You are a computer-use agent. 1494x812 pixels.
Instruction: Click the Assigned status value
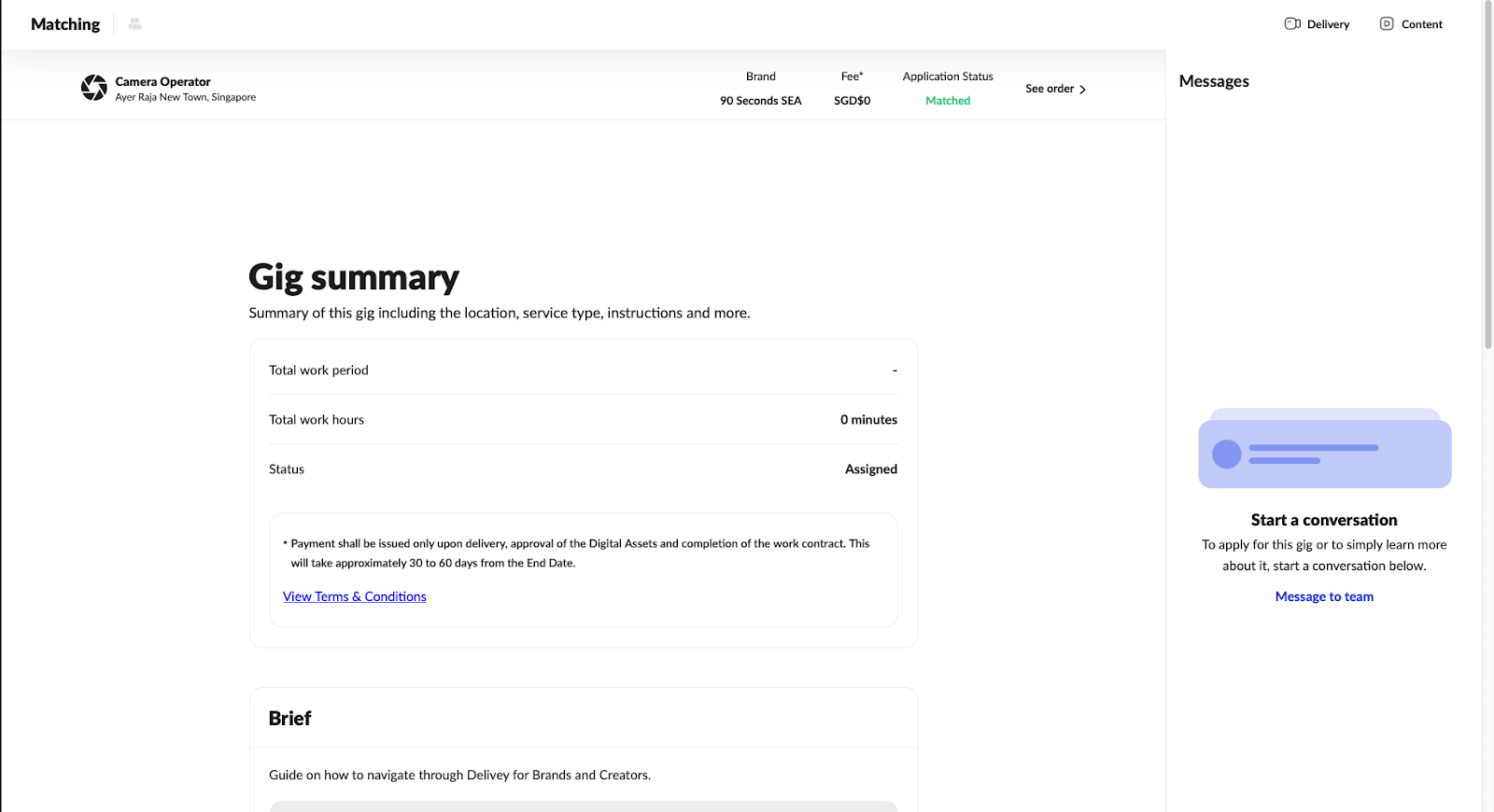pyautogui.click(x=870, y=469)
